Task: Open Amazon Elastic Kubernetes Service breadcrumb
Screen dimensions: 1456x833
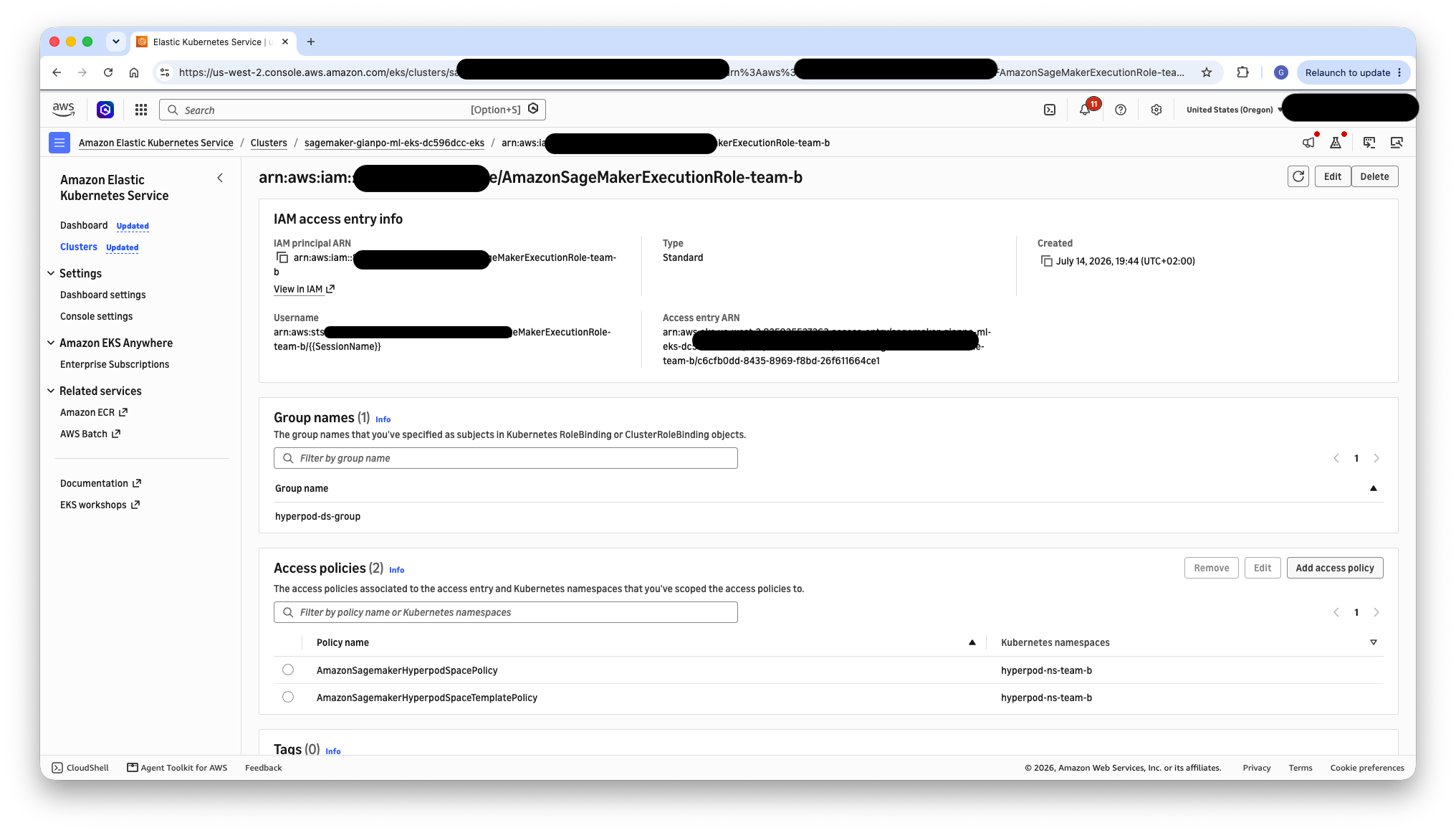Action: coord(156,143)
